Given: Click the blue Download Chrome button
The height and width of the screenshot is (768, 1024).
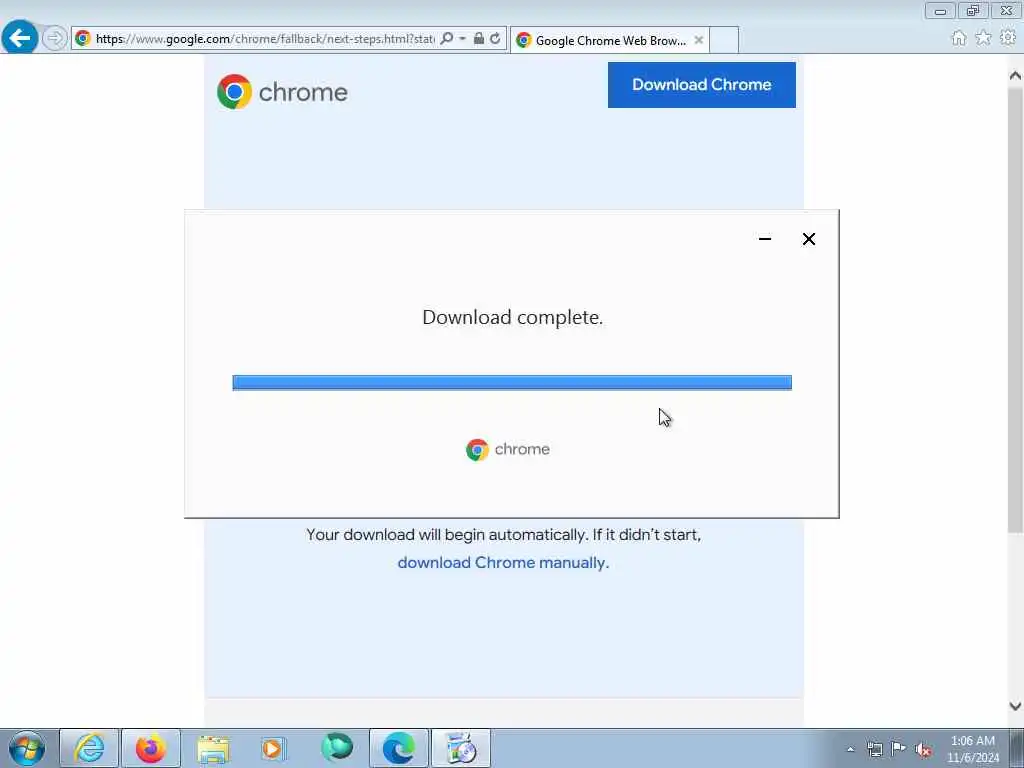Looking at the screenshot, I should 701,85.
